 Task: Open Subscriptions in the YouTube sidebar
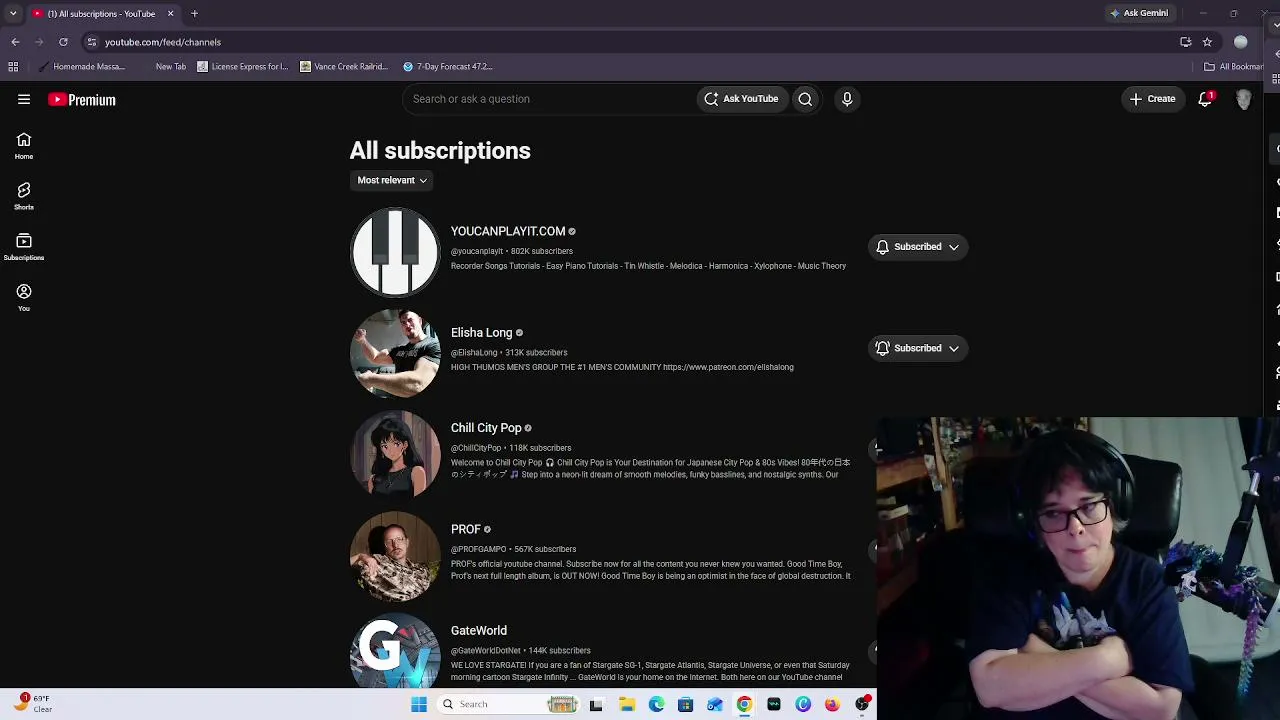tap(24, 247)
